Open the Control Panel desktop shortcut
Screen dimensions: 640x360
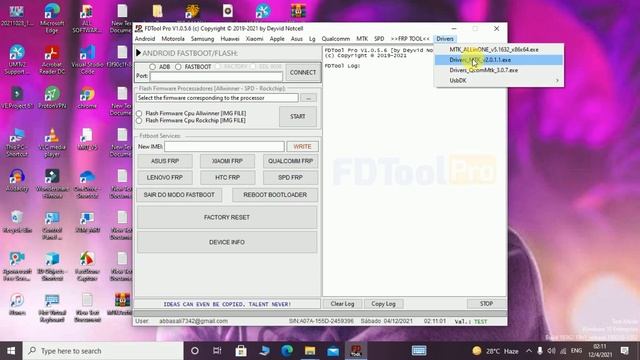(52, 226)
